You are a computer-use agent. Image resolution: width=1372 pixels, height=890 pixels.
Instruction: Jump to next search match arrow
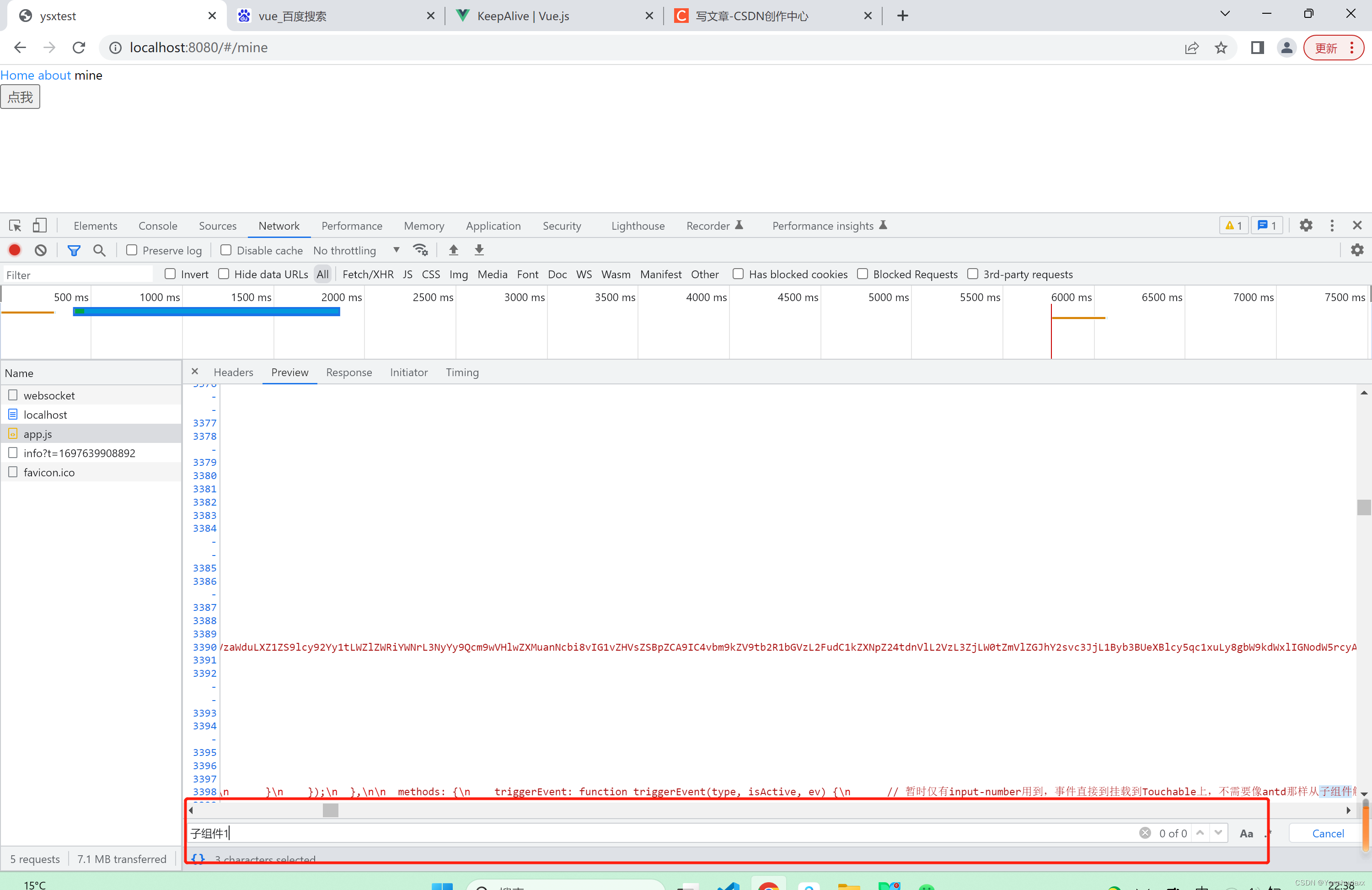1218,832
